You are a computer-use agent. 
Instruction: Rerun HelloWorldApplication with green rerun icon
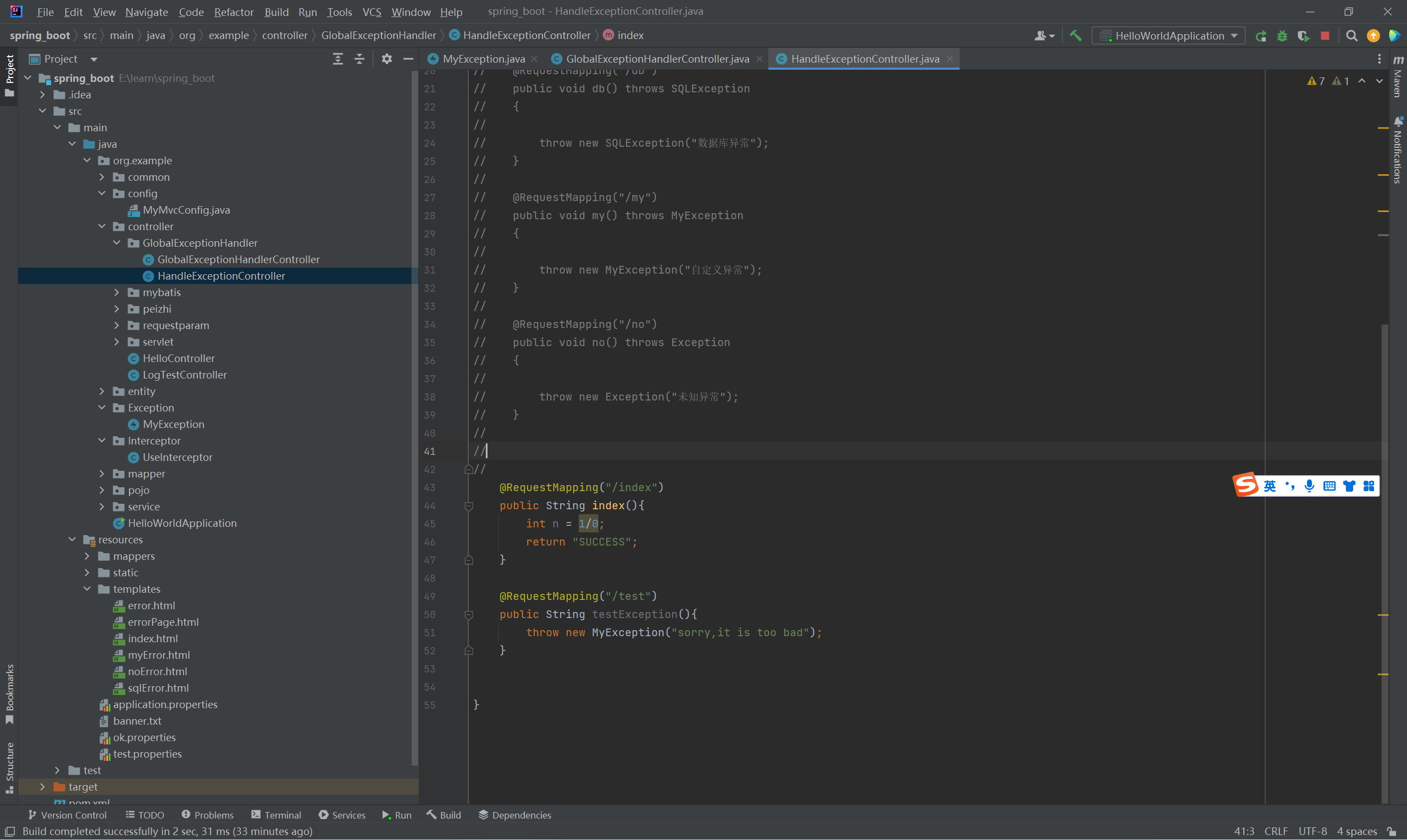[x=1261, y=36]
